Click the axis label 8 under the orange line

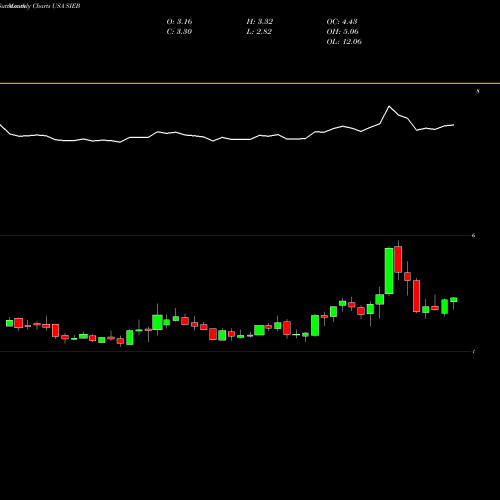click(x=478, y=91)
